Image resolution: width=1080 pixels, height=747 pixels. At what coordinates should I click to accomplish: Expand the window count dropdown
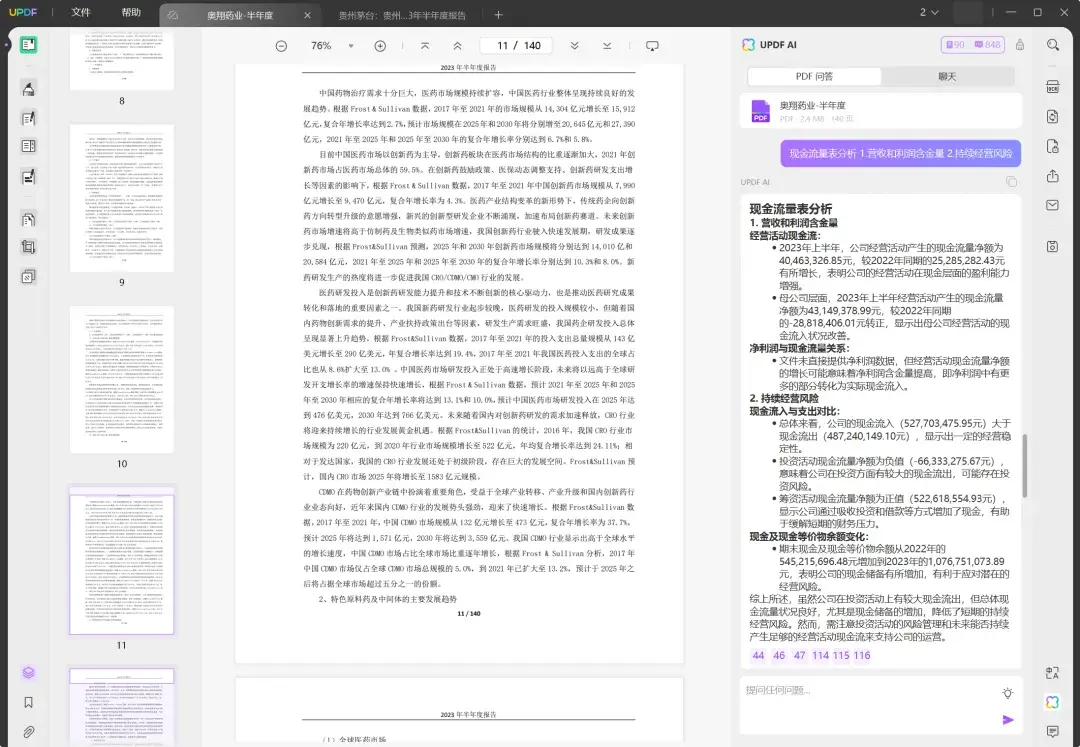tap(929, 12)
